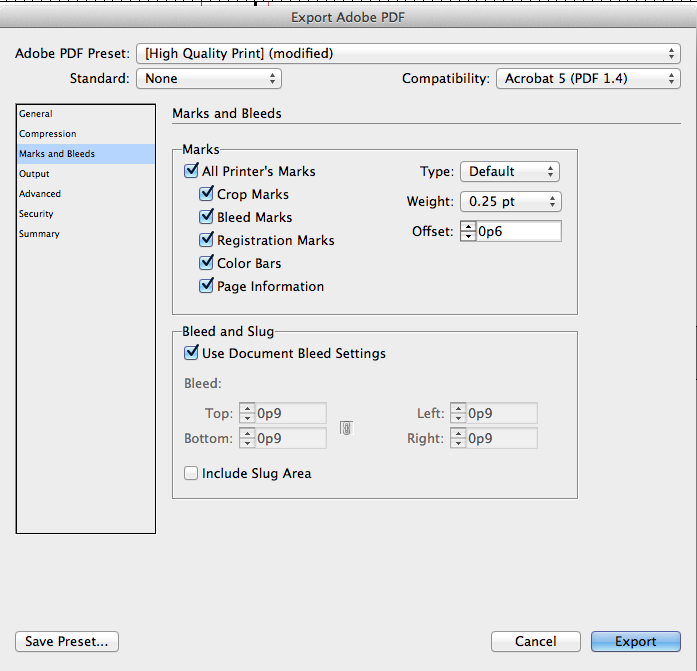Click the Top bleed stepper arrows
697x671 pixels.
coord(247,413)
